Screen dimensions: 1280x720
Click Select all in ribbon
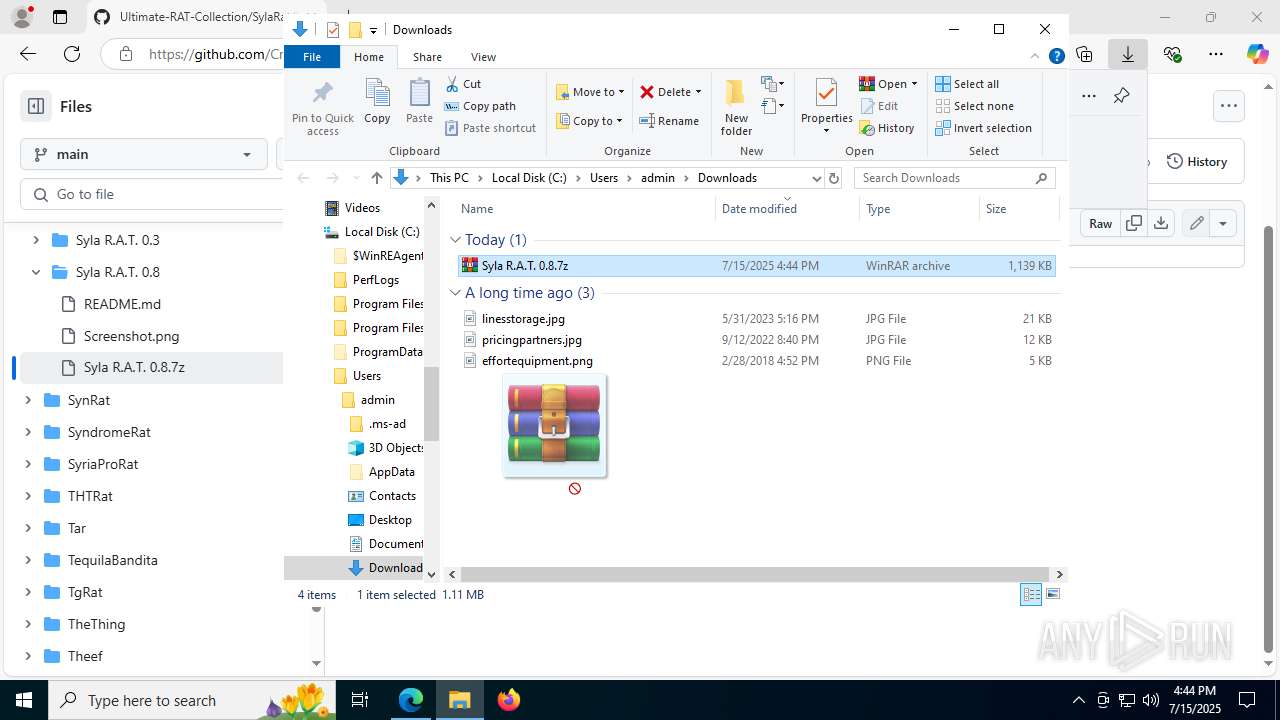[967, 84]
